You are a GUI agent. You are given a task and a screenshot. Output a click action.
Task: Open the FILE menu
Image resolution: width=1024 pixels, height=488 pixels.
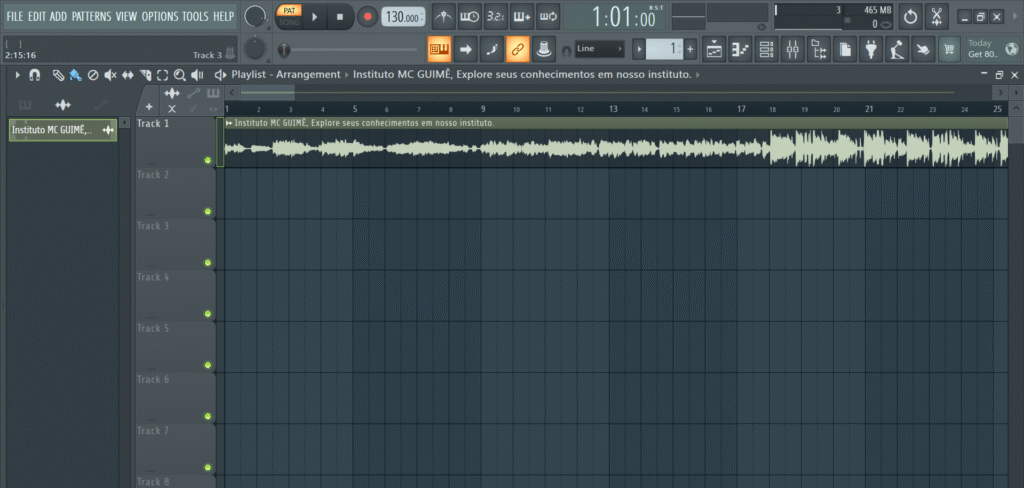coord(14,16)
